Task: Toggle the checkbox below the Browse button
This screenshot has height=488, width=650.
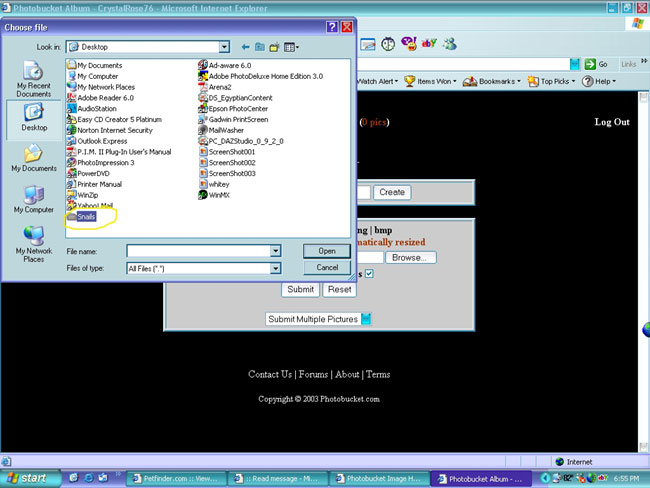Action: tap(368, 274)
